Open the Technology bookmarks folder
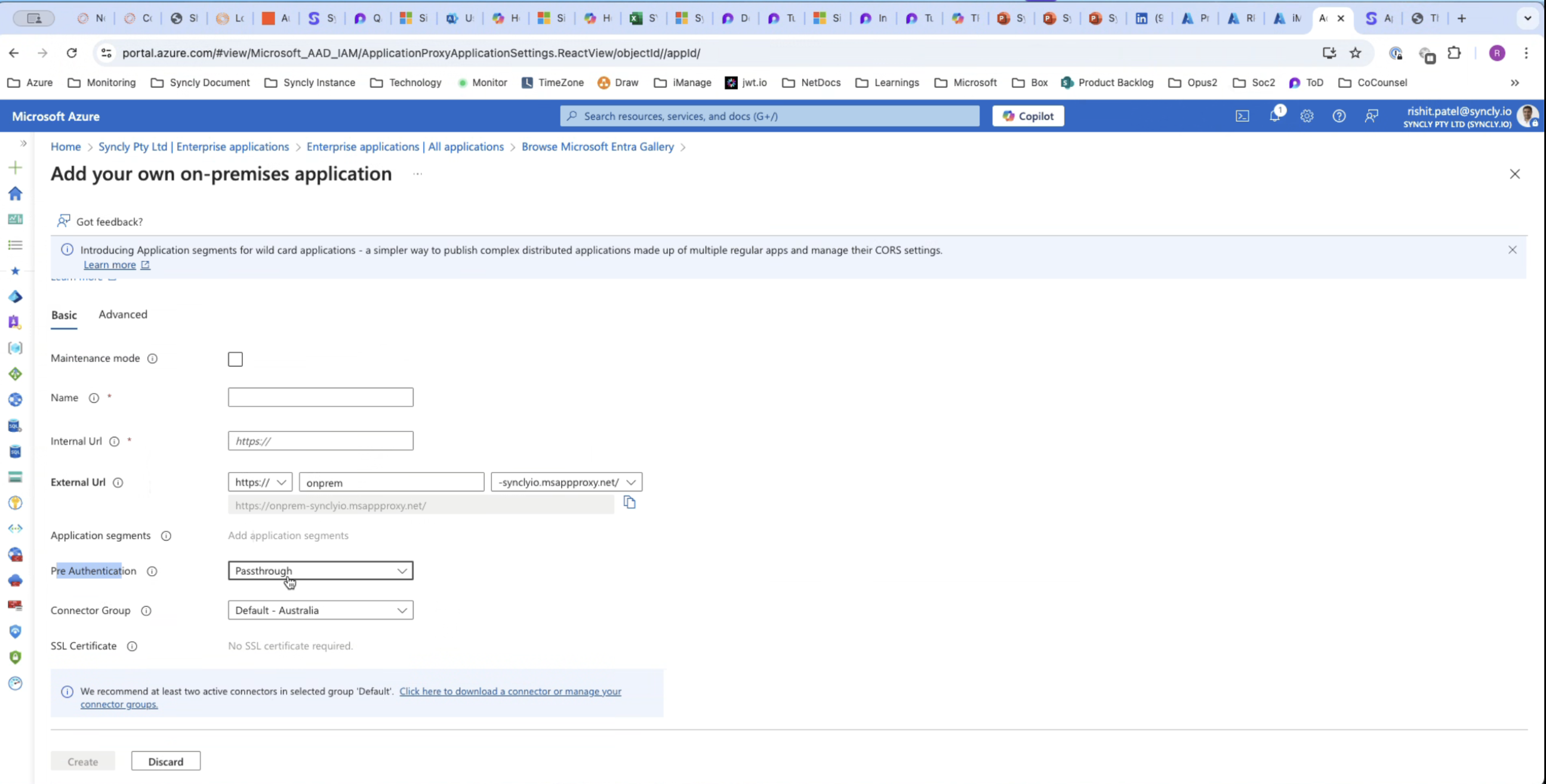Viewport: 1546px width, 784px height. [x=406, y=83]
